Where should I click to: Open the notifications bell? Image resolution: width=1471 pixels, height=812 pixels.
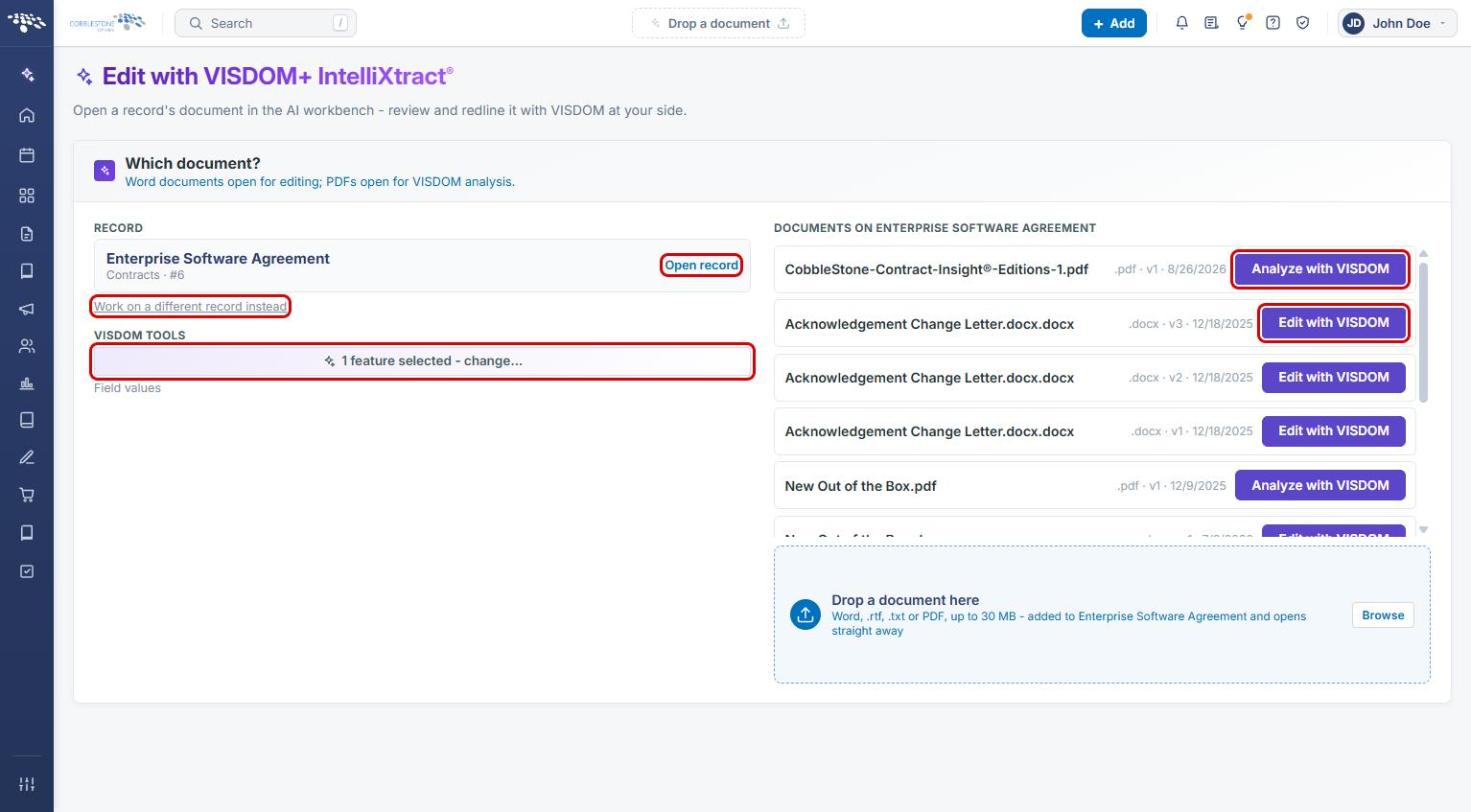(1182, 23)
